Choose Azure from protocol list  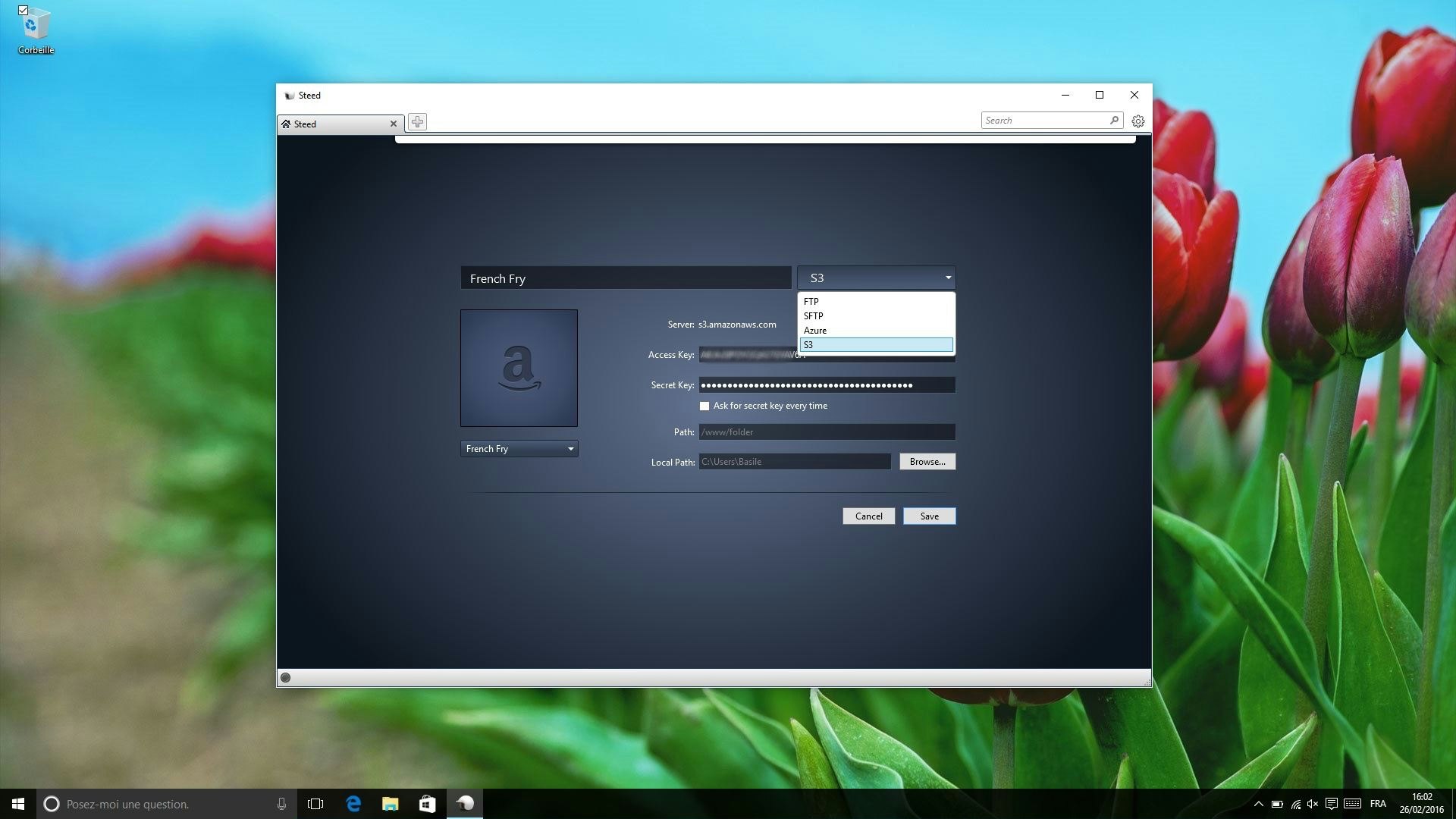[x=815, y=331]
